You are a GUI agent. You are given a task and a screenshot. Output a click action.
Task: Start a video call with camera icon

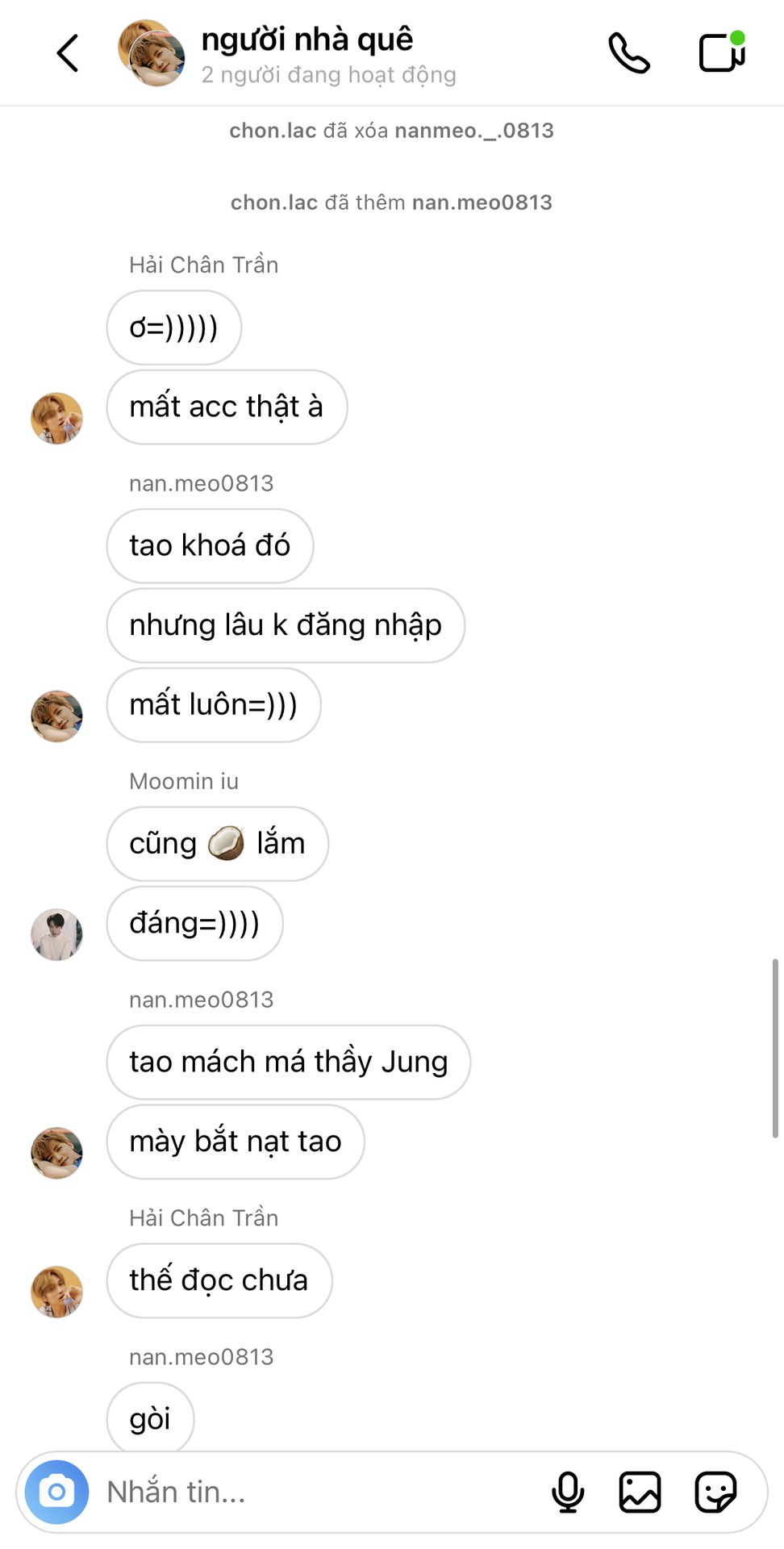722,52
